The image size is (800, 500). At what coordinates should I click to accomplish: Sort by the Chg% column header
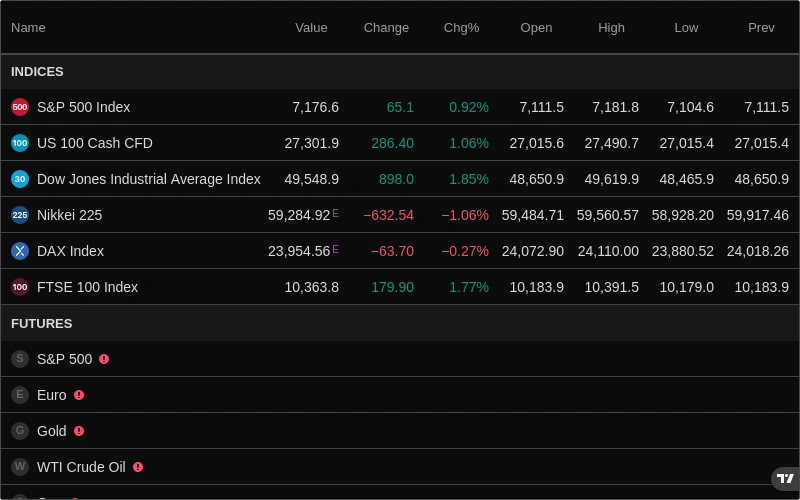pyautogui.click(x=461, y=28)
